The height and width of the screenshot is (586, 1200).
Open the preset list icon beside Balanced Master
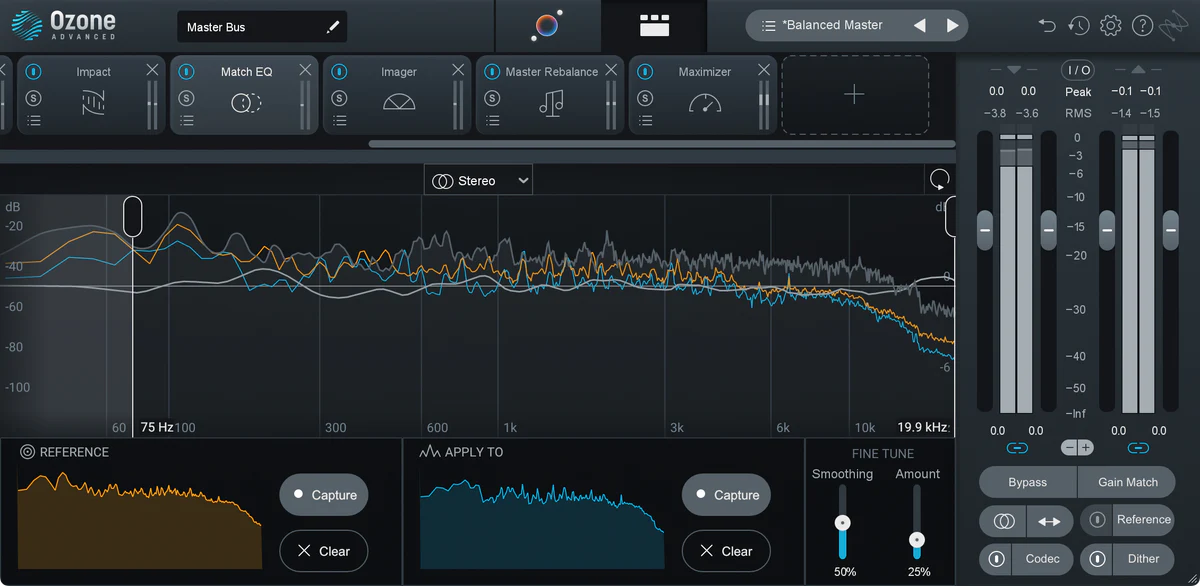[768, 25]
